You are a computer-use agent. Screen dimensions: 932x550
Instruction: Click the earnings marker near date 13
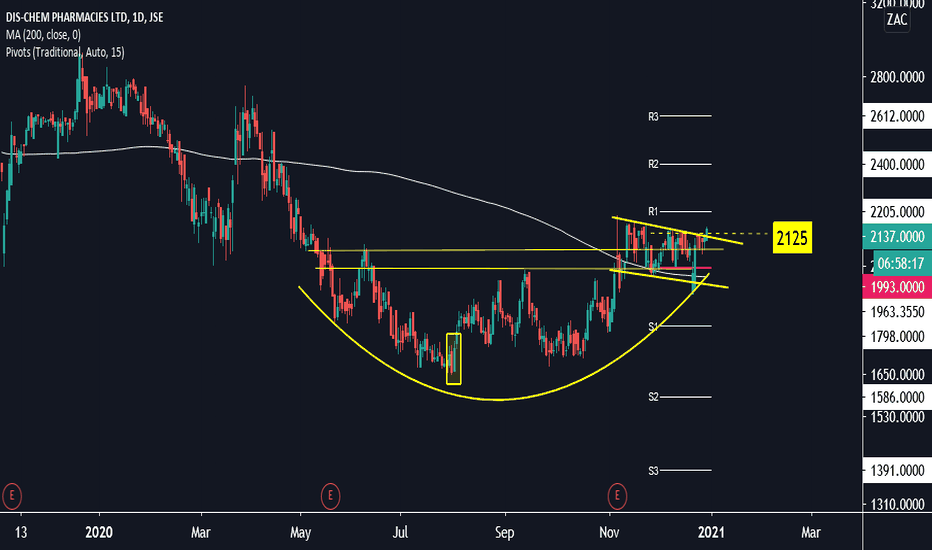click(x=11, y=495)
